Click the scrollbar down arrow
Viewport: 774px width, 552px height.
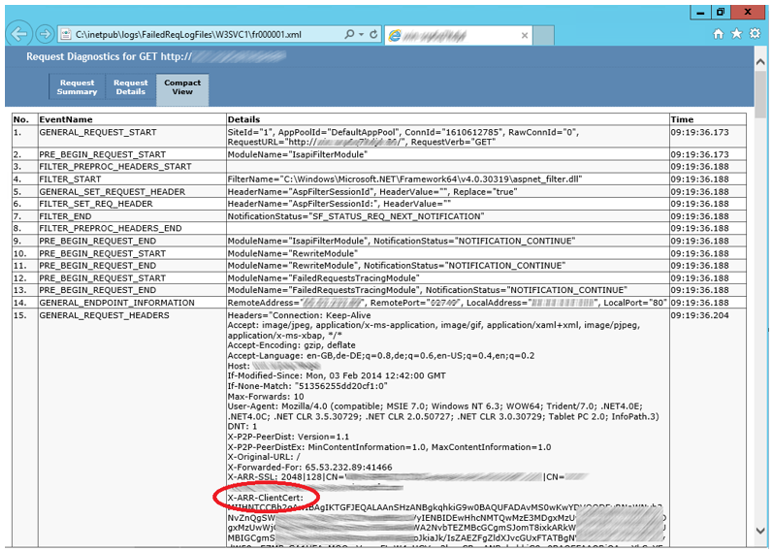[x=761, y=531]
